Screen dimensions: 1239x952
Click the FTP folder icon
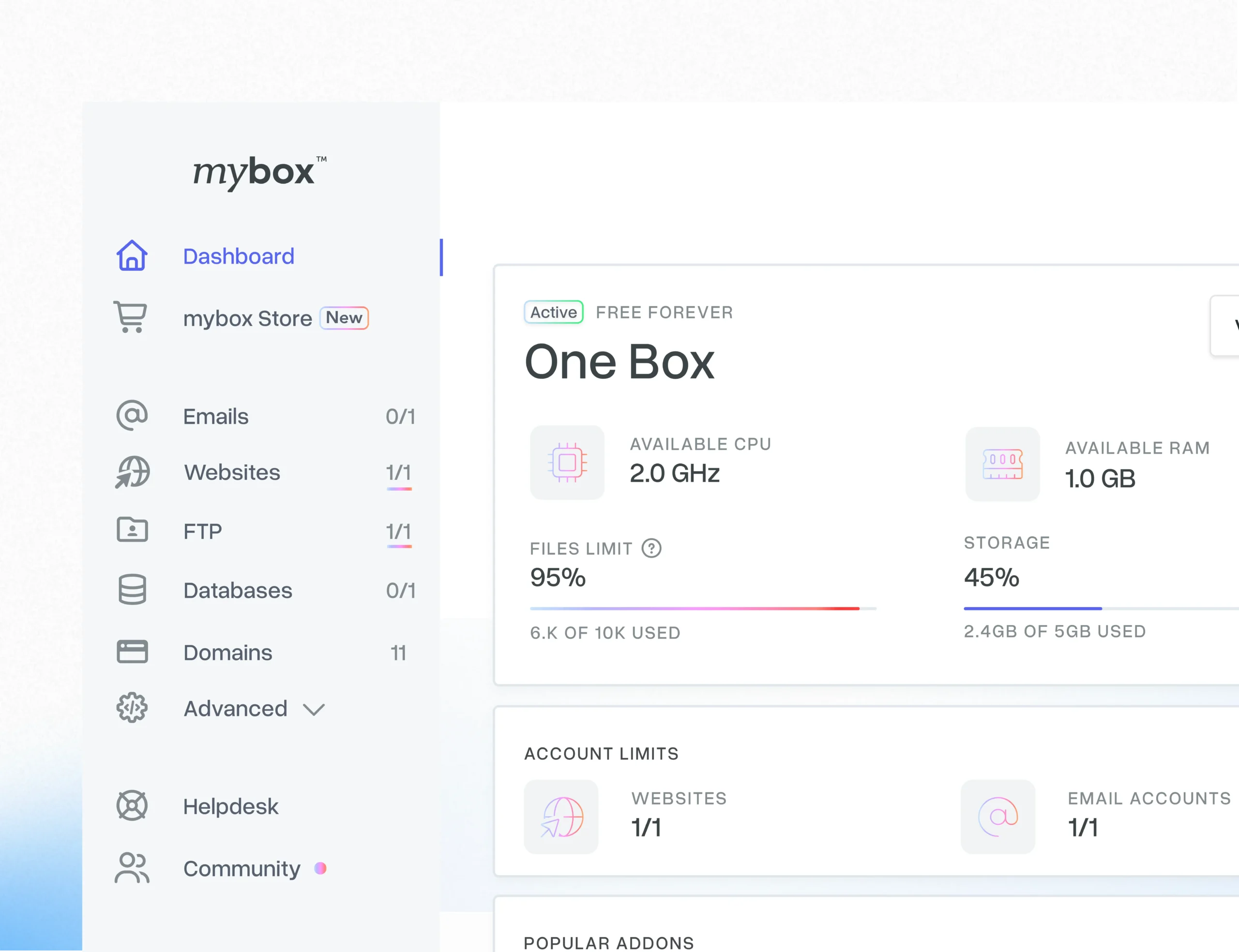pos(132,530)
